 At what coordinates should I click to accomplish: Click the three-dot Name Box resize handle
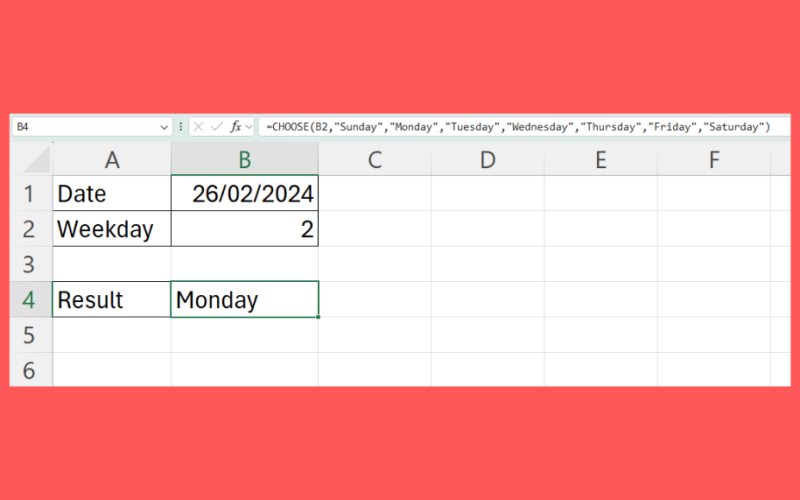pos(181,127)
